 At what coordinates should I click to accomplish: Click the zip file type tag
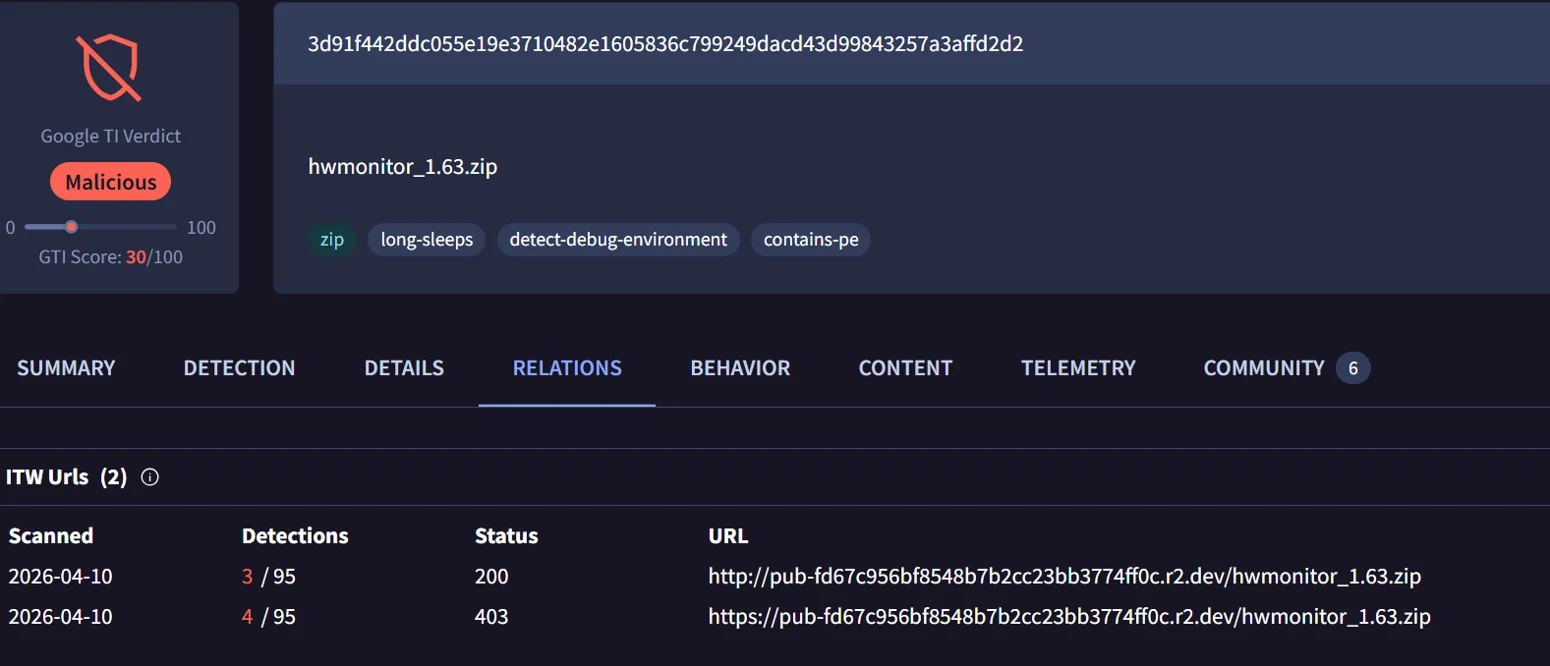point(332,240)
